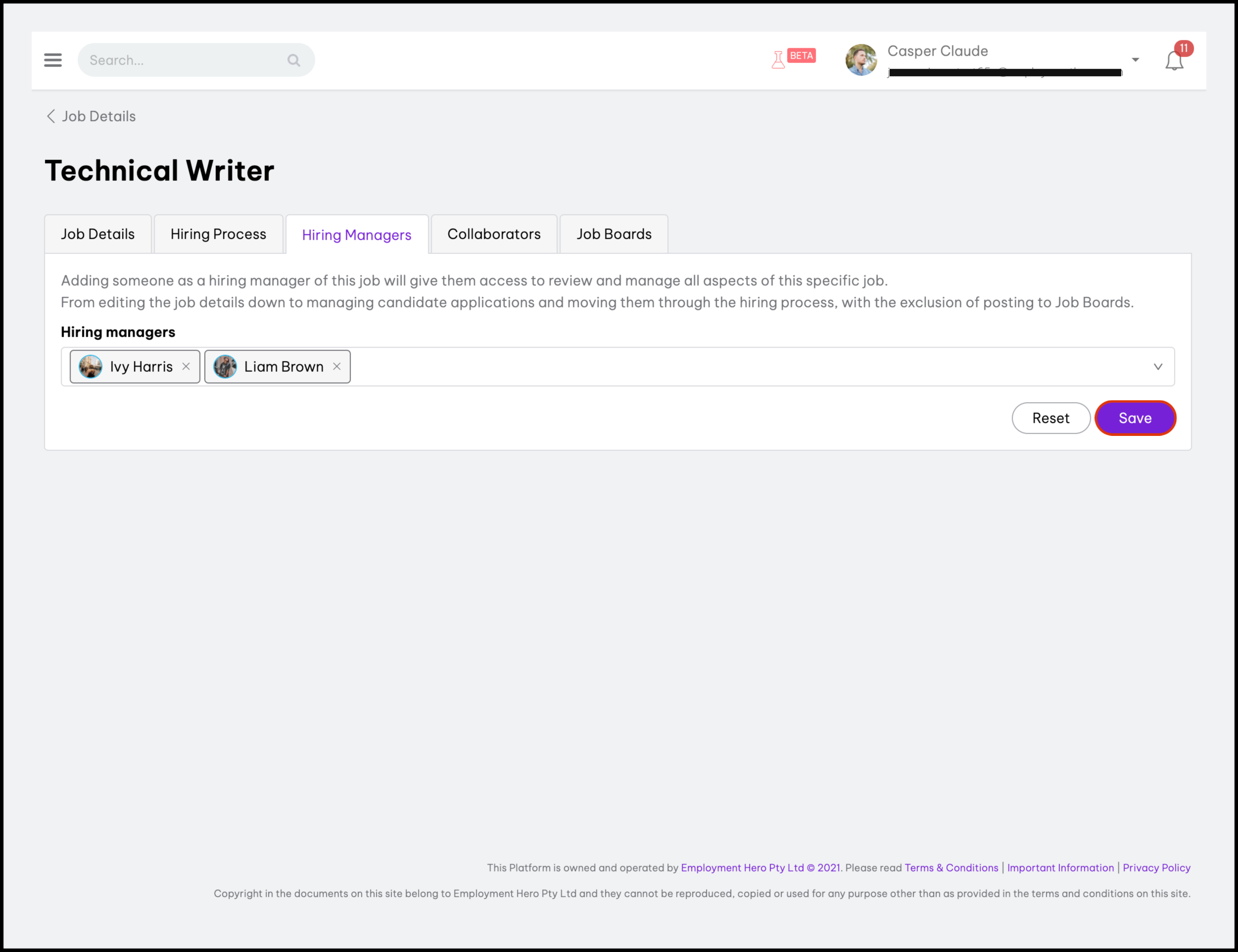Expand the user account dropdown arrow
The width and height of the screenshot is (1238, 952).
pyautogui.click(x=1135, y=60)
